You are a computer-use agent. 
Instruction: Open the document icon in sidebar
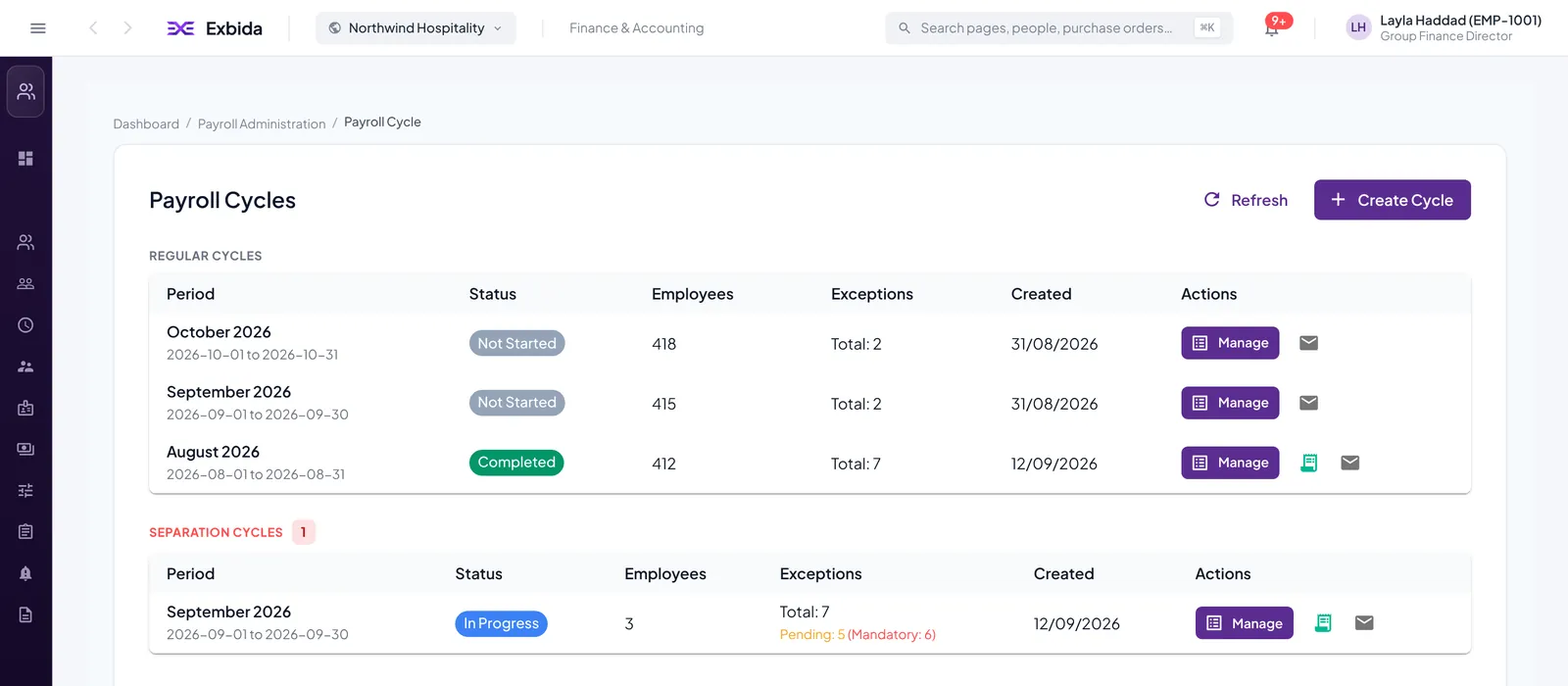click(25, 614)
